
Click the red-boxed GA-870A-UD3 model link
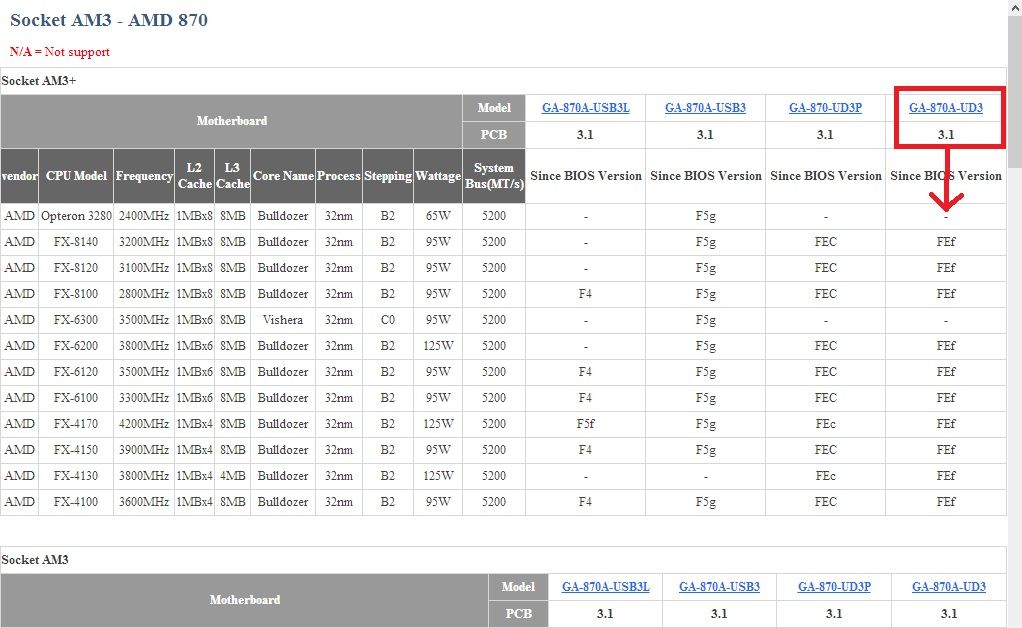(945, 108)
